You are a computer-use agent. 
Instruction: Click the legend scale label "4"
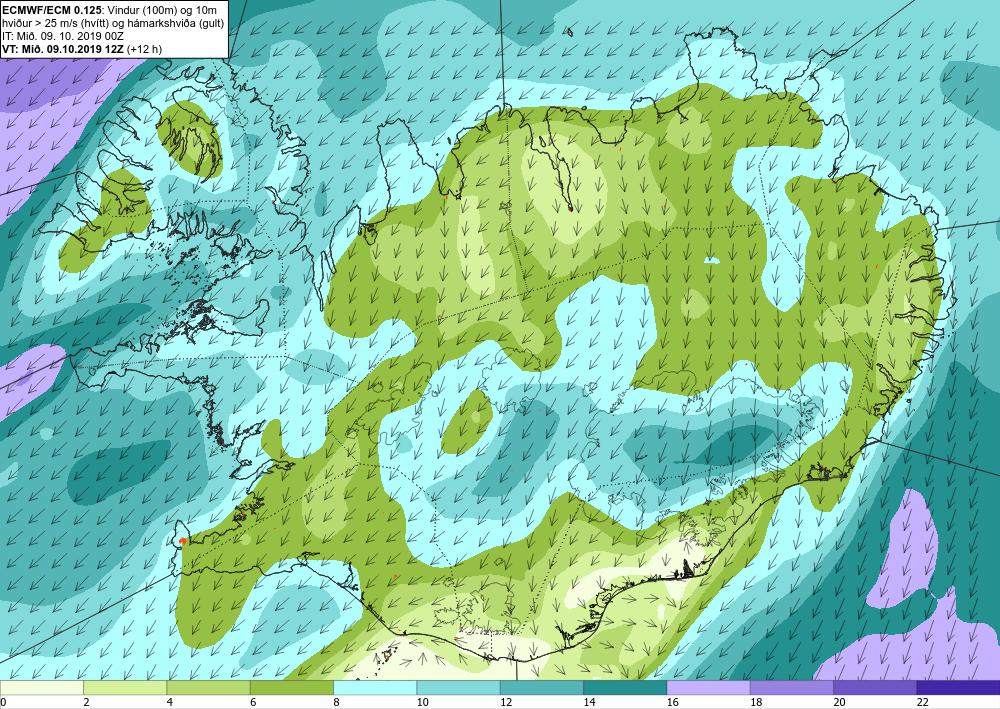[170, 702]
